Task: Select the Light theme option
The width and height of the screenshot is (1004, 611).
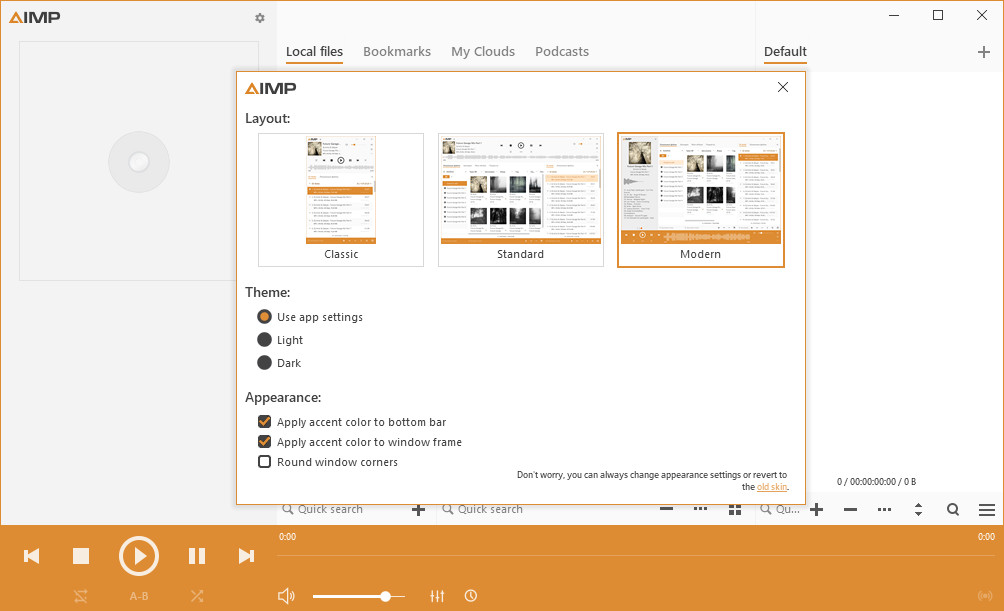Action: [x=265, y=340]
